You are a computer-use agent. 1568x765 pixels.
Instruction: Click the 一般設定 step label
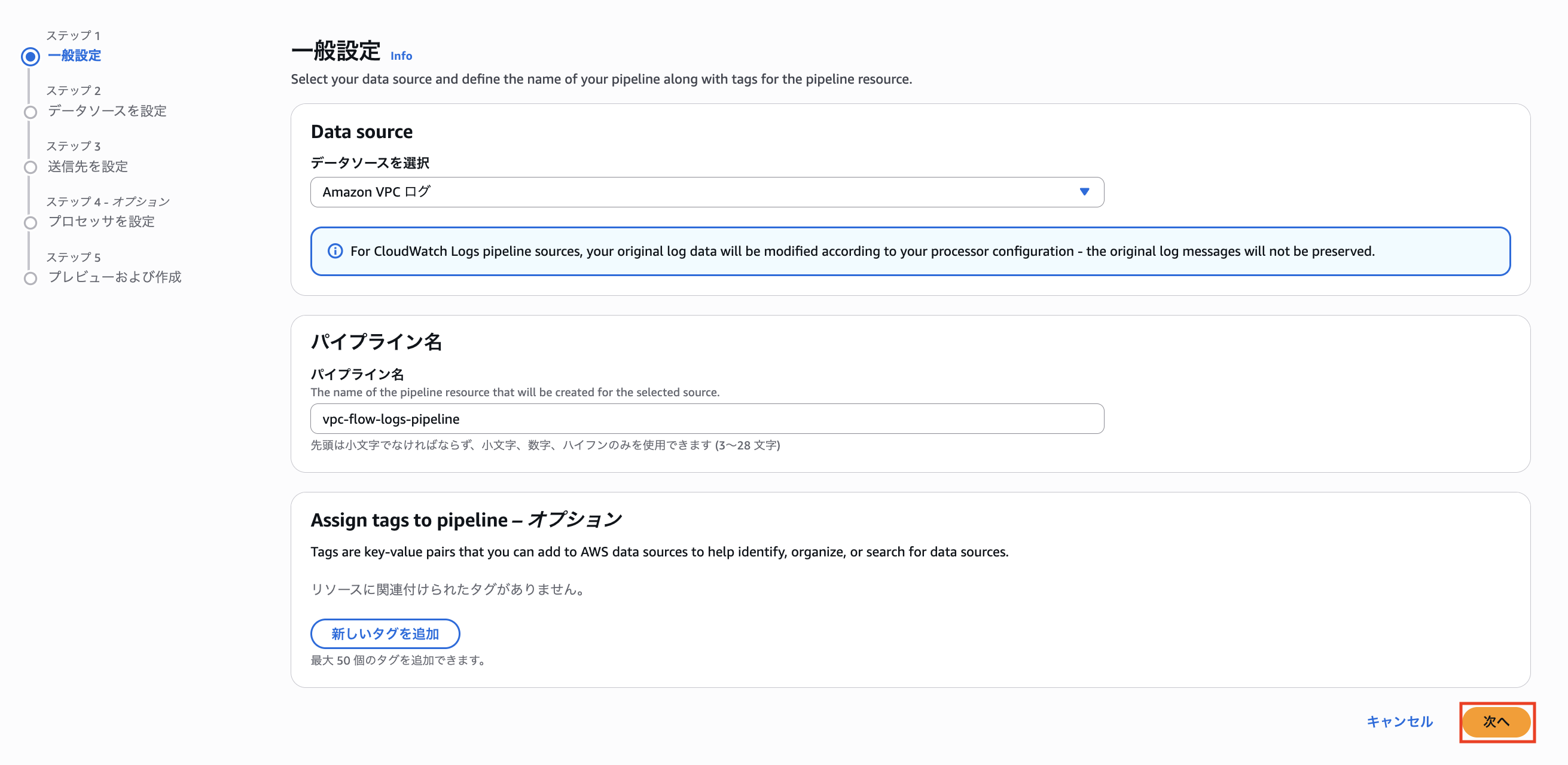74,56
